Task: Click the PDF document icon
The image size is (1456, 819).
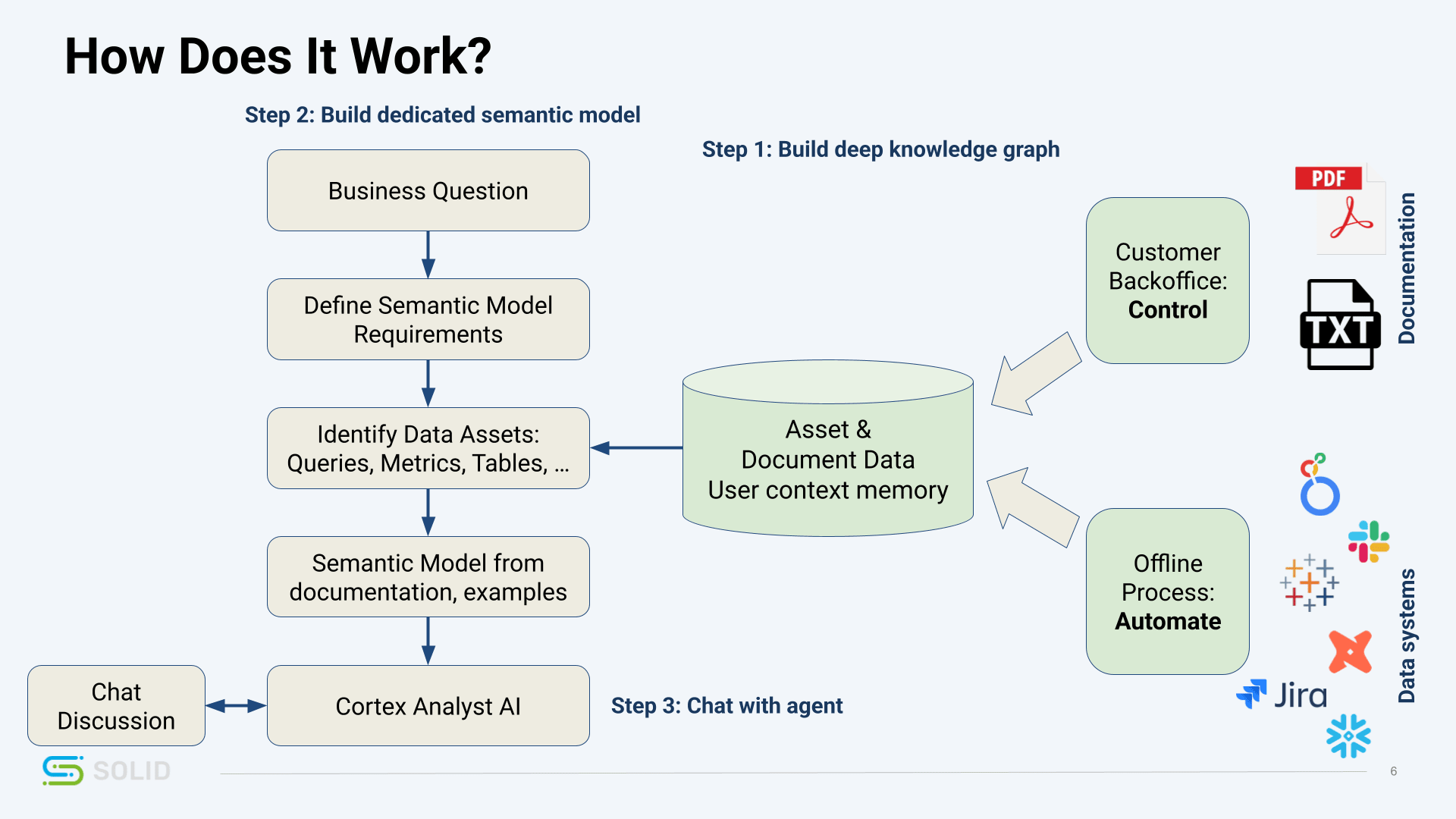Action: (x=1340, y=209)
